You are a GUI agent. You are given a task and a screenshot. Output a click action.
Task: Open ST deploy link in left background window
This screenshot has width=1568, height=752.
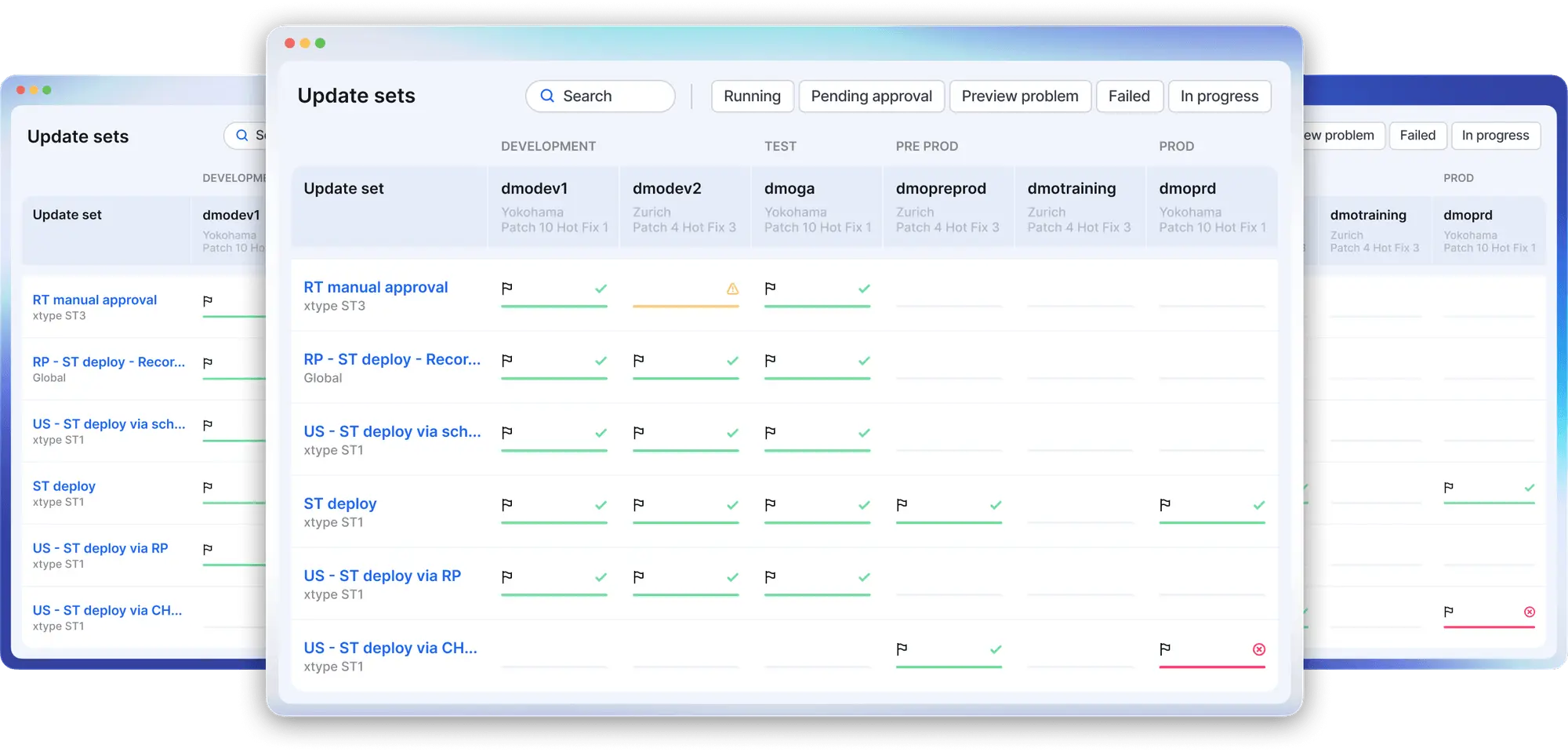[64, 487]
